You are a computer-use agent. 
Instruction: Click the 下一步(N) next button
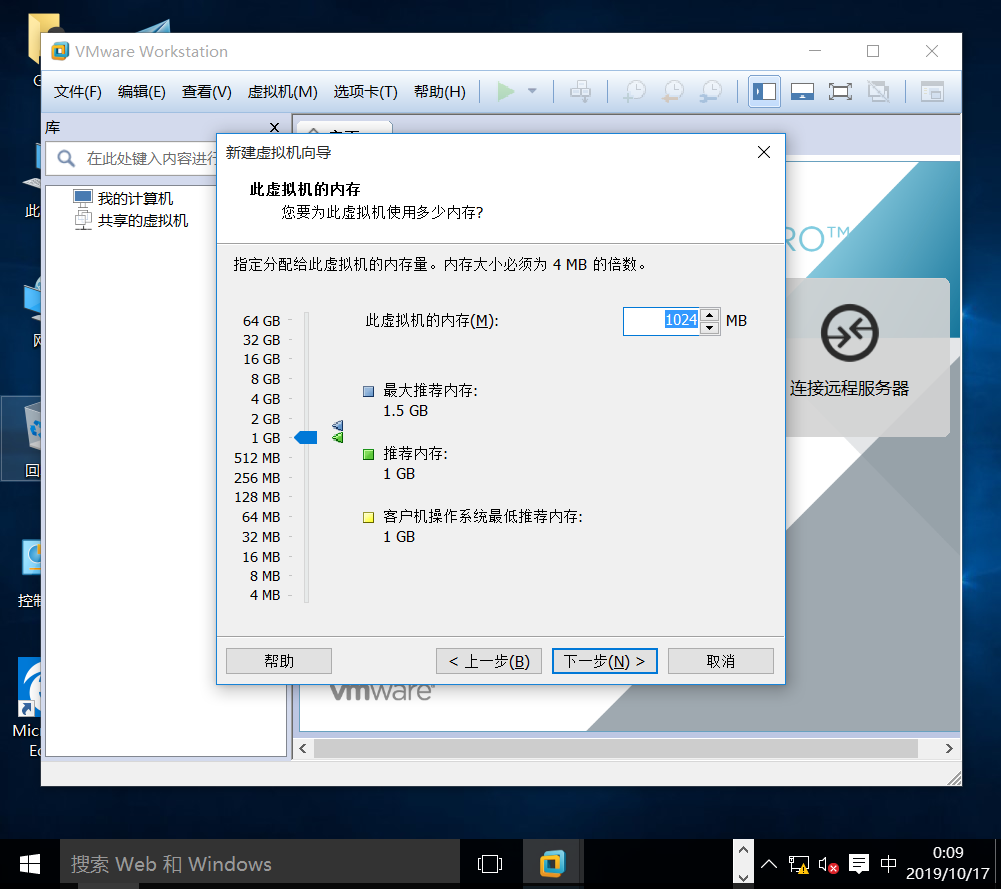click(605, 661)
